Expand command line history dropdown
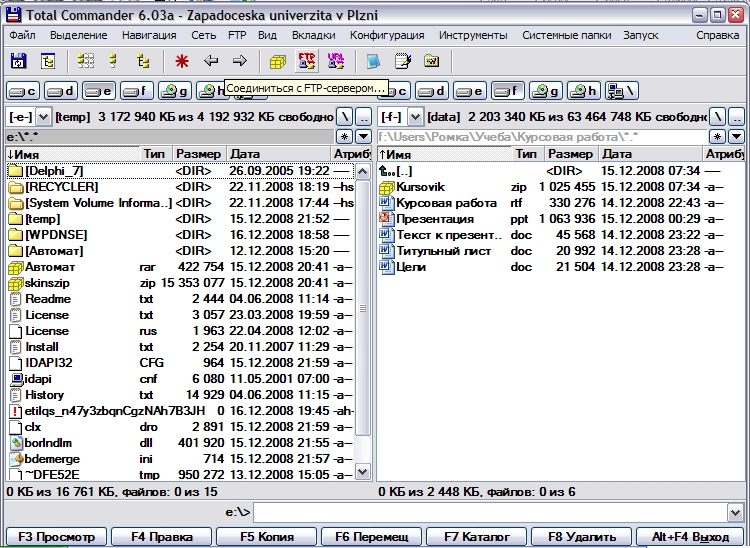750x548 pixels. [x=736, y=513]
